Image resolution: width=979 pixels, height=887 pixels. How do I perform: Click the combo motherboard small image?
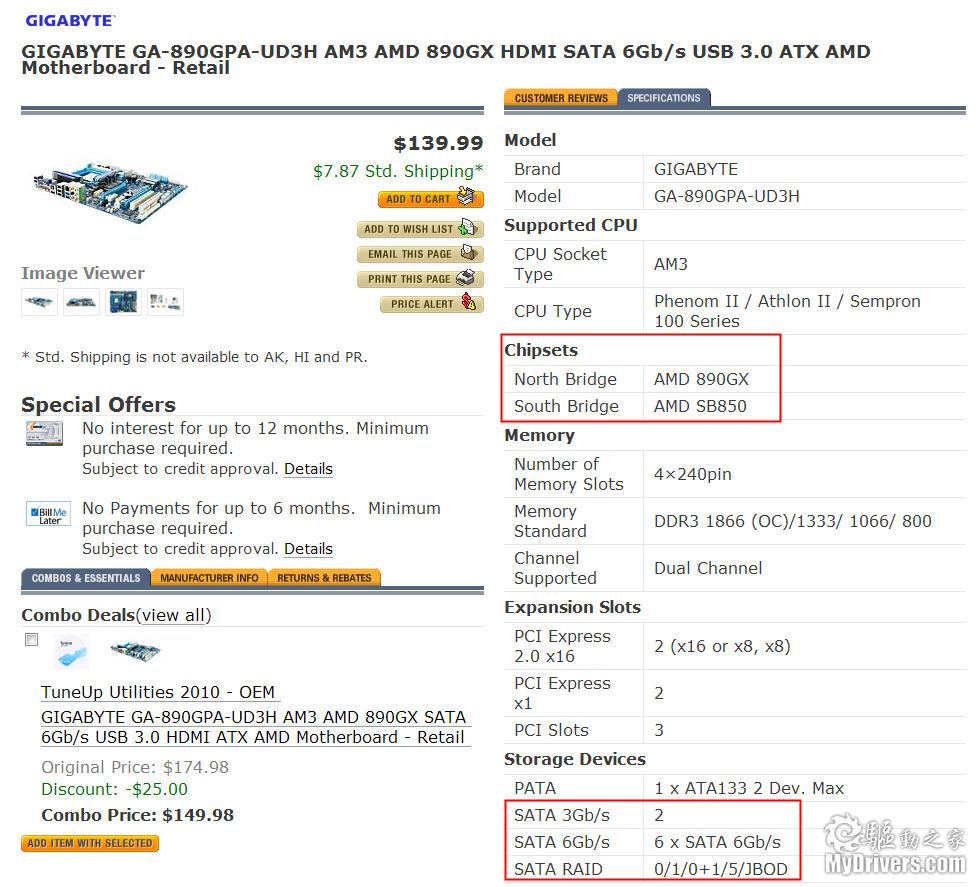(x=135, y=651)
